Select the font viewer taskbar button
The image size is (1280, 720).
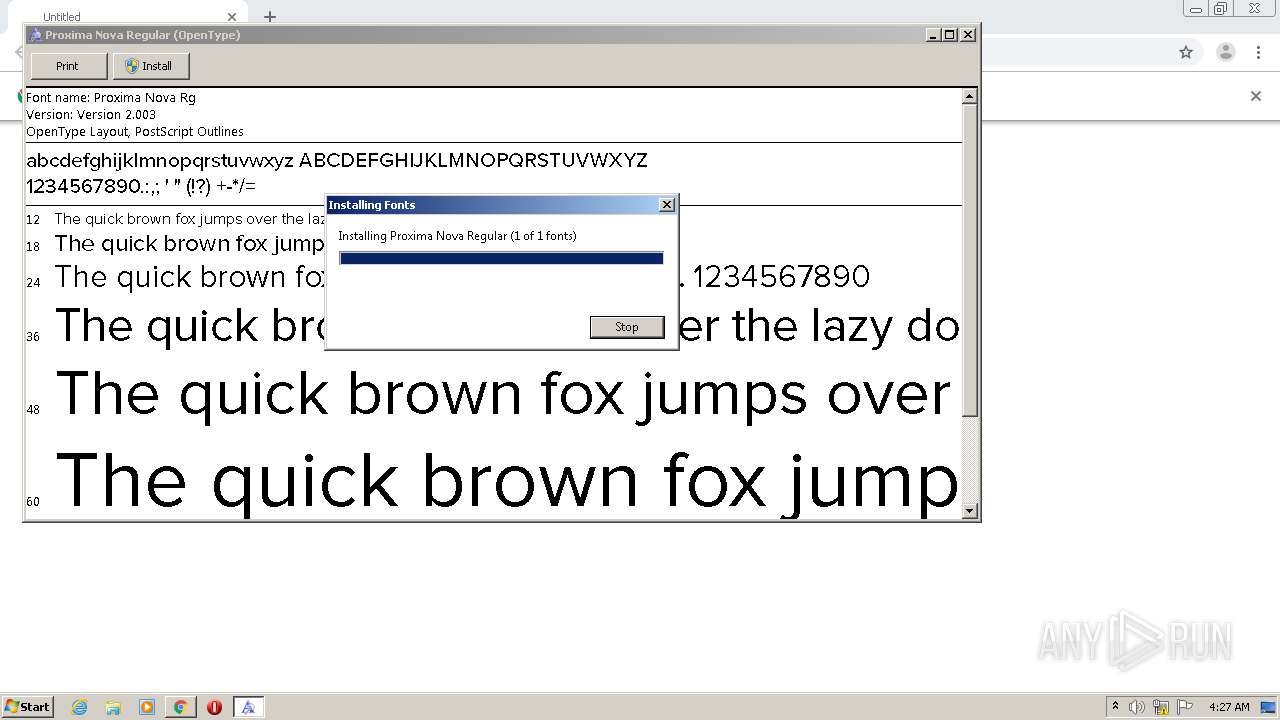[x=248, y=707]
